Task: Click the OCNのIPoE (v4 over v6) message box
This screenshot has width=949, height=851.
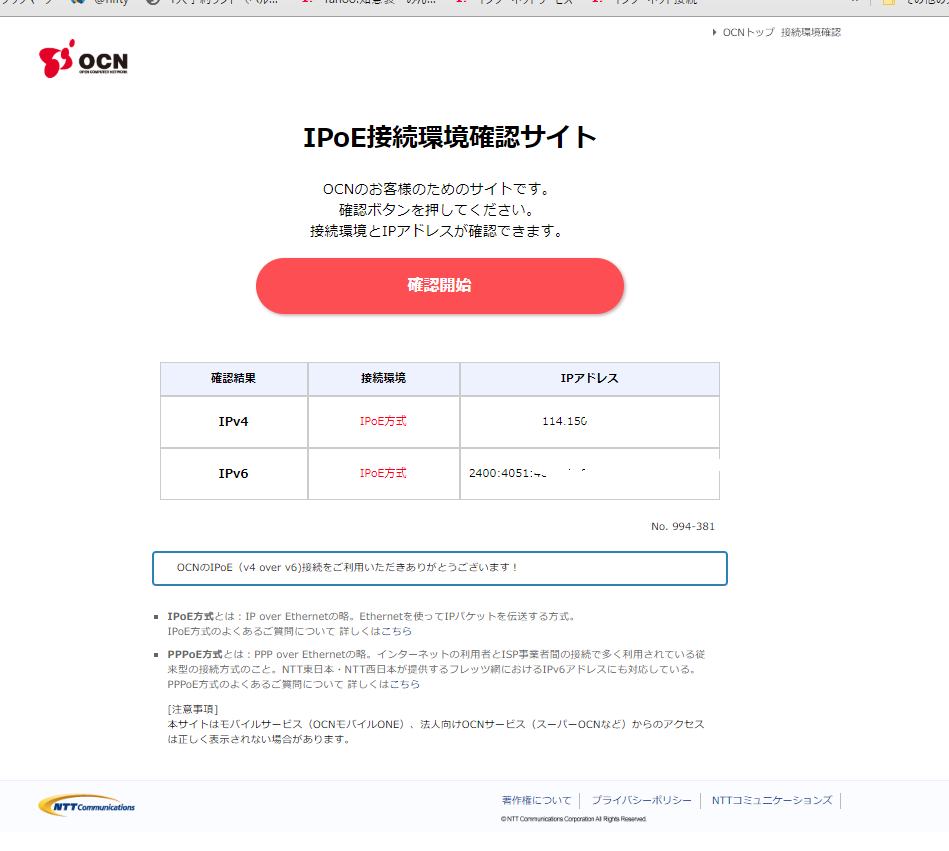Action: tap(440, 568)
